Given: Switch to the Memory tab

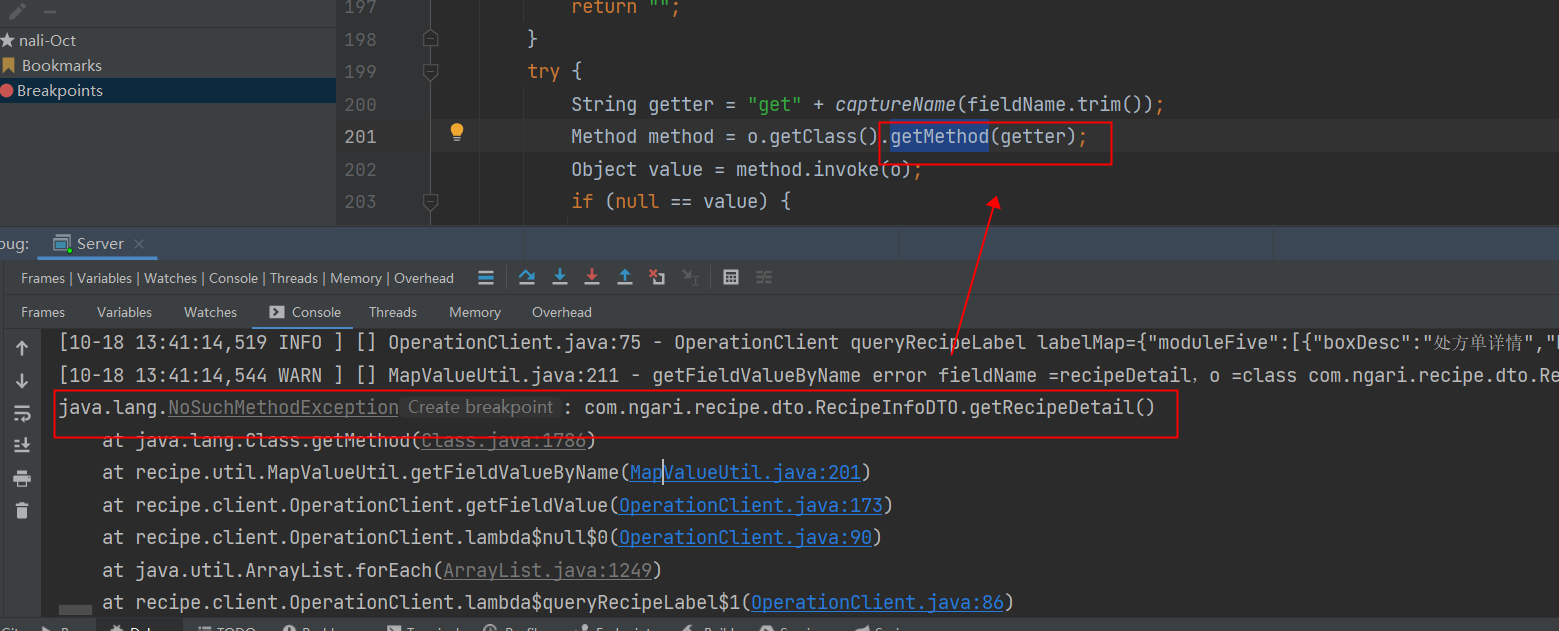Looking at the screenshot, I should click(x=475, y=312).
